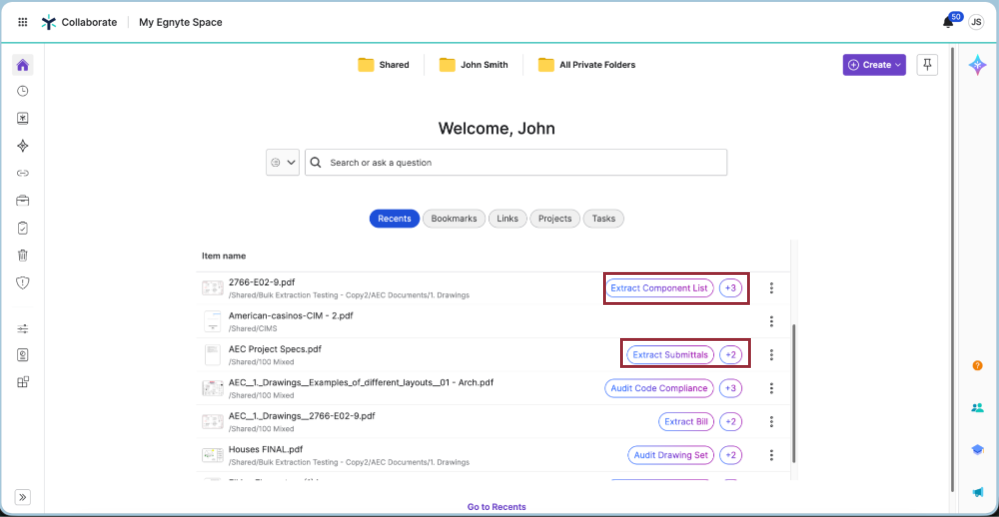Open file American-casinos-CIM - 2.pdf
The image size is (999, 517).
click(x=291, y=315)
